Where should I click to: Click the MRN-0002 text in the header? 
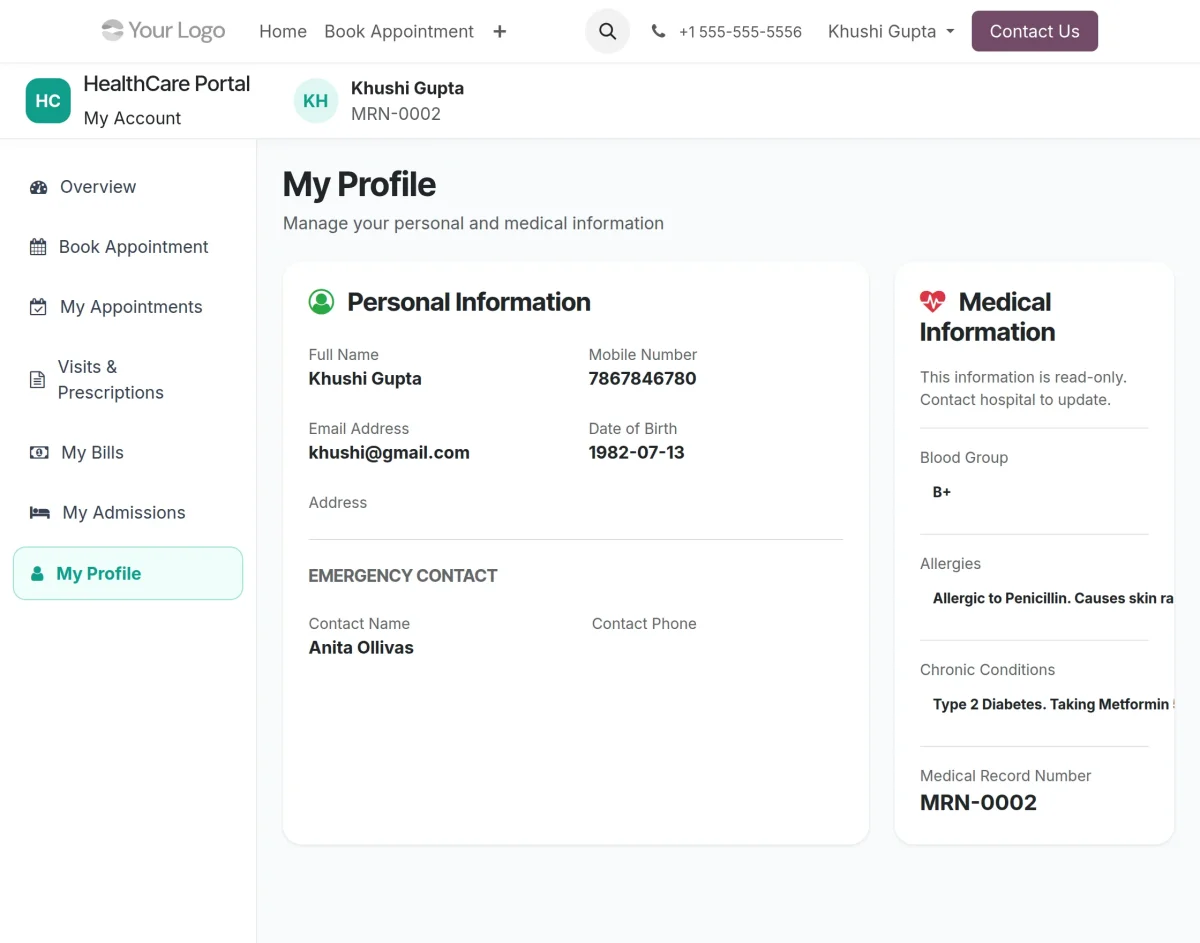[x=396, y=114]
